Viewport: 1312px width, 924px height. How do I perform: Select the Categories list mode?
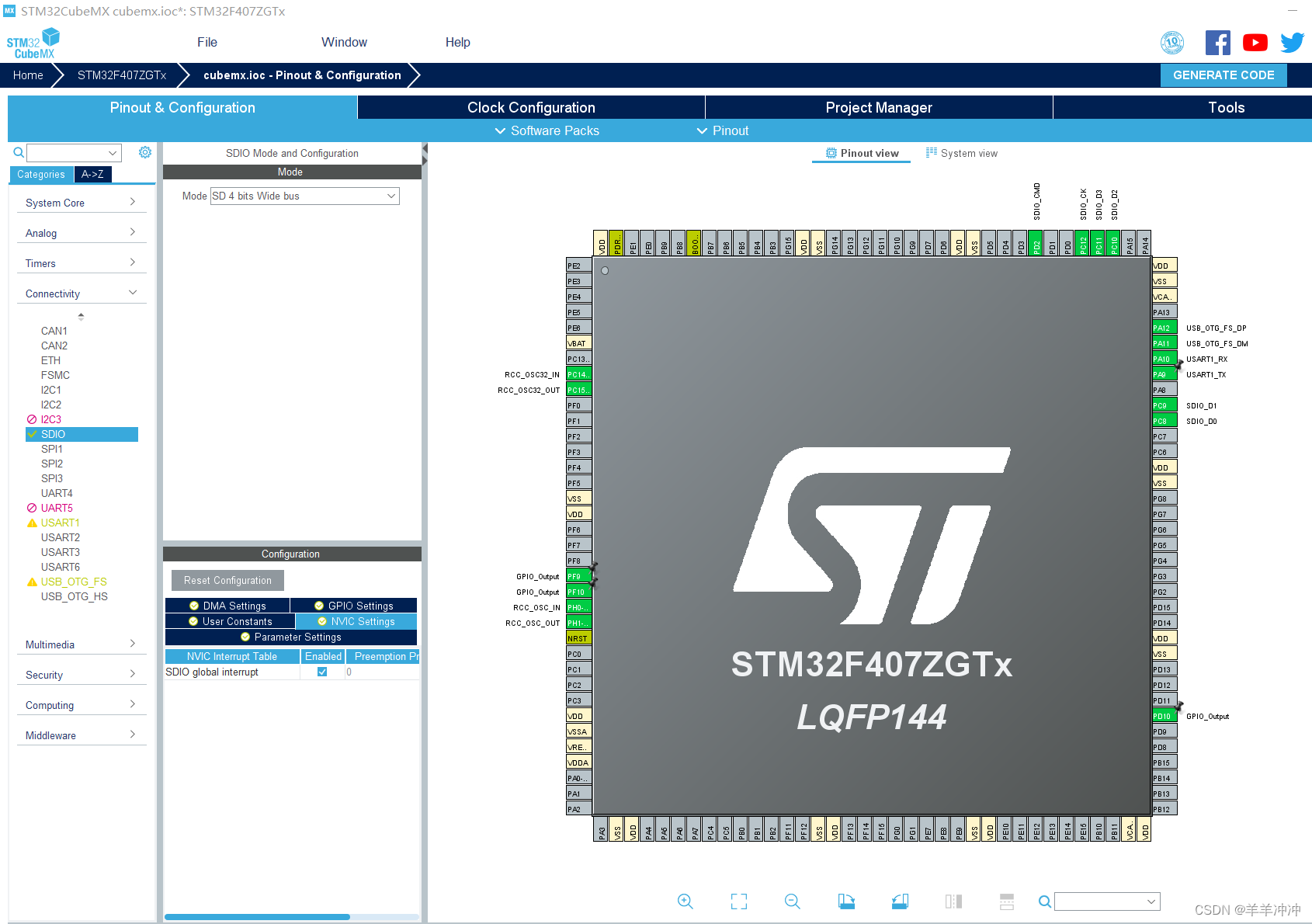tap(42, 174)
